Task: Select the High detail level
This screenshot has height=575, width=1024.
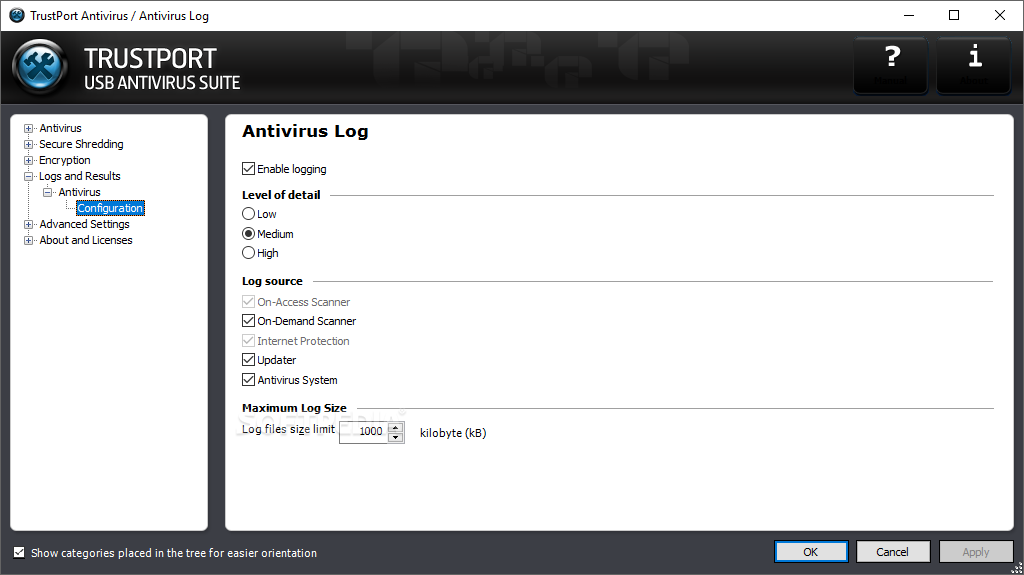Action: (x=248, y=252)
